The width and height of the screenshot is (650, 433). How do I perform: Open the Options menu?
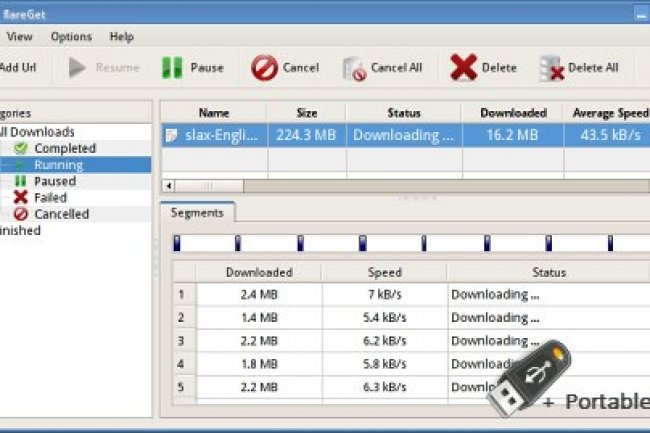click(71, 37)
